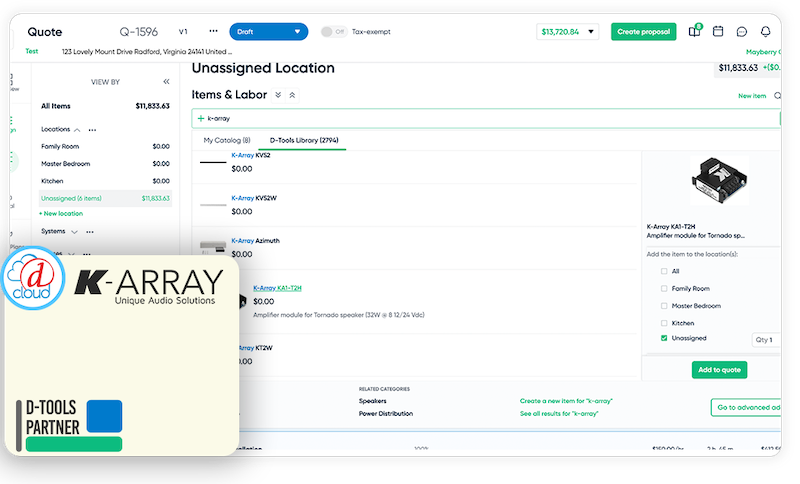Click the Add to quote button
Viewport: 800px width, 484px height.
point(719,370)
